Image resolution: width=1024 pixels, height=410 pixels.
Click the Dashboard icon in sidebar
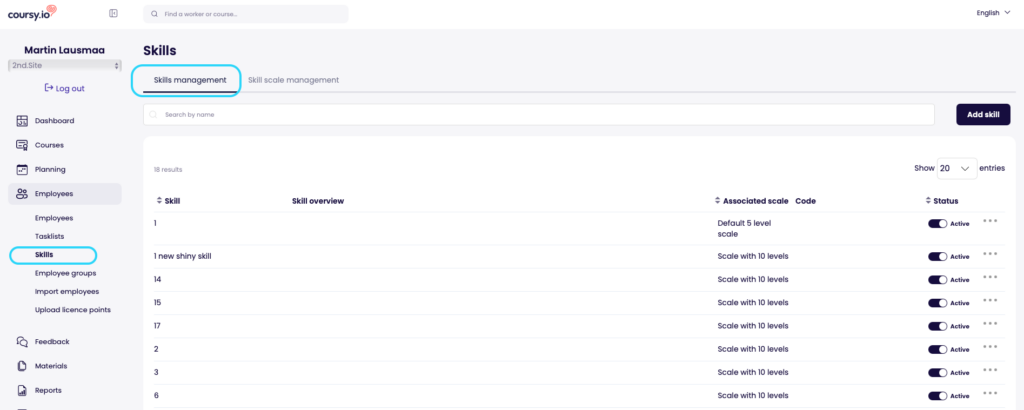22,121
